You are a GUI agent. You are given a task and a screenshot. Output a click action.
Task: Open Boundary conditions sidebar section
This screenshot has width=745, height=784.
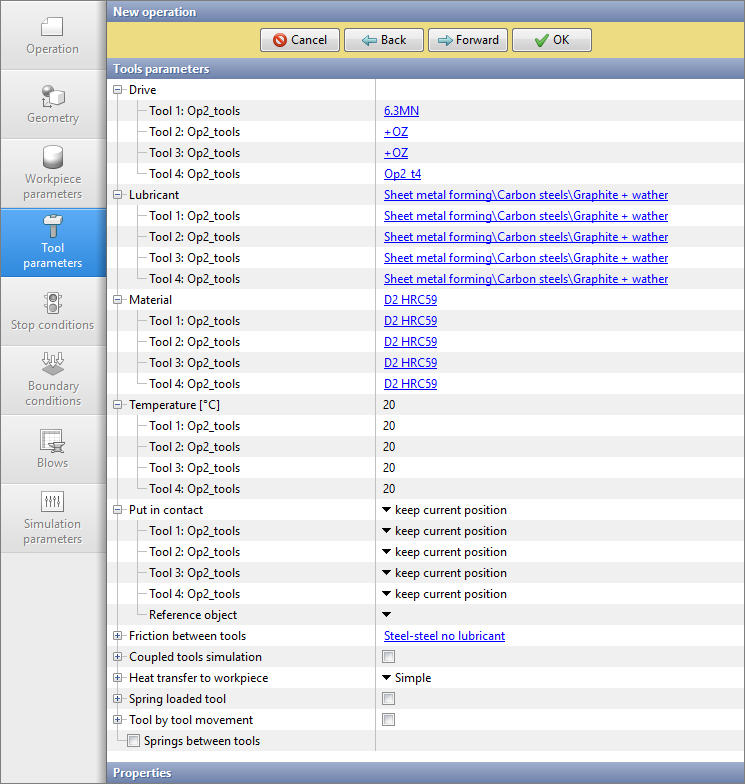[x=52, y=380]
